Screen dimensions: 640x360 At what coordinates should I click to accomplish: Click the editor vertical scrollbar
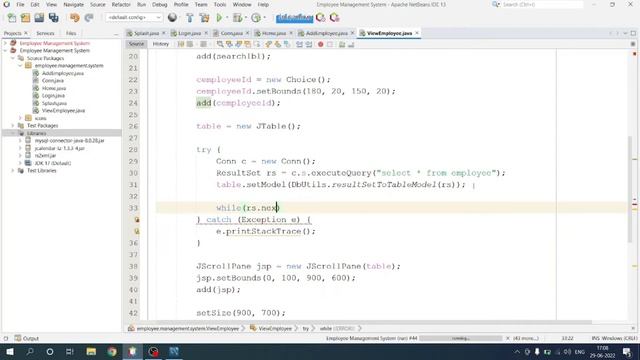(631, 189)
